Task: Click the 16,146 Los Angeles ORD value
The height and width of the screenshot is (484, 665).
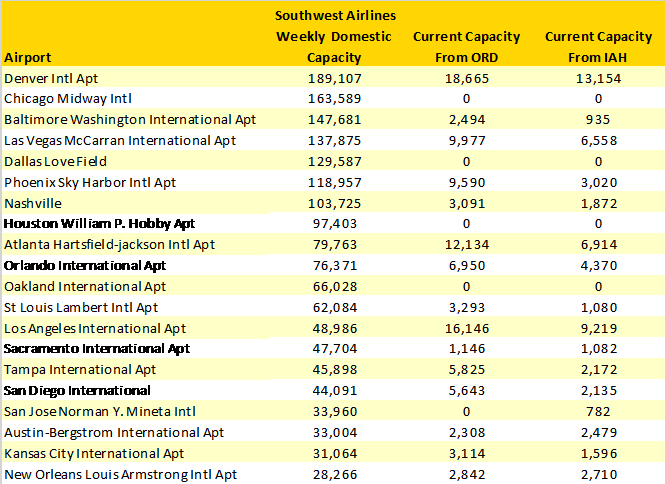Action: pyautogui.click(x=466, y=328)
